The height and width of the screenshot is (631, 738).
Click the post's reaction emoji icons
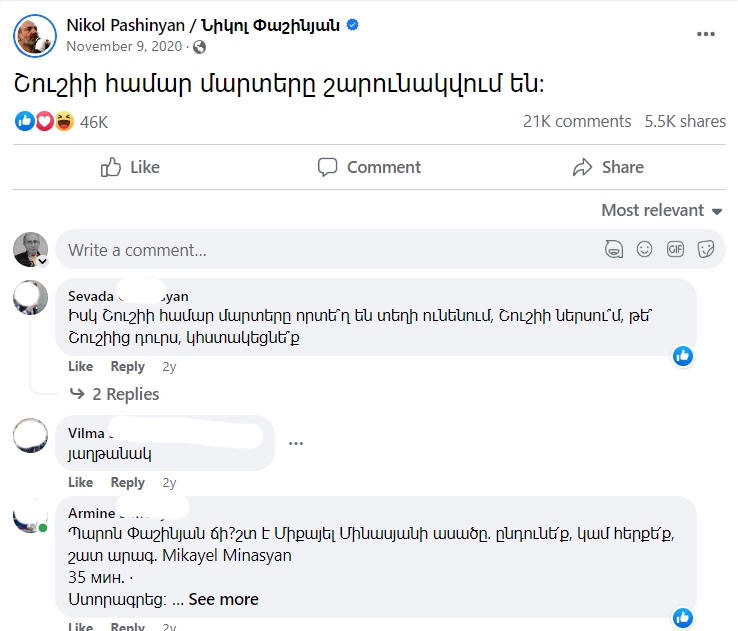45,121
